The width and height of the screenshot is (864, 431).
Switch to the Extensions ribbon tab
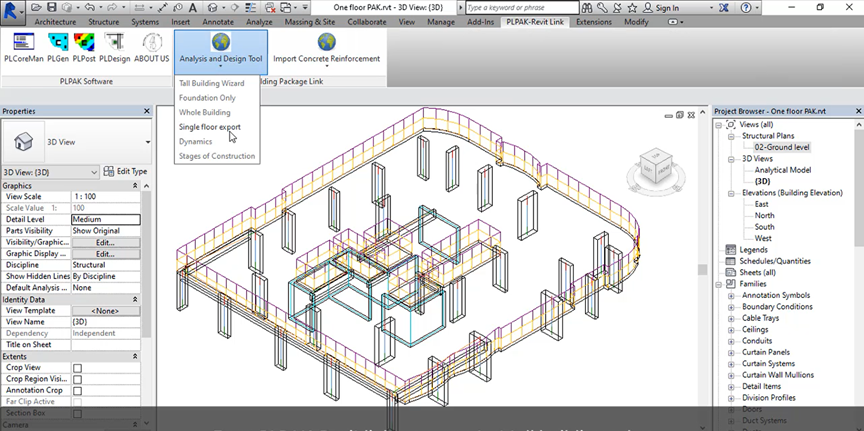click(x=594, y=22)
